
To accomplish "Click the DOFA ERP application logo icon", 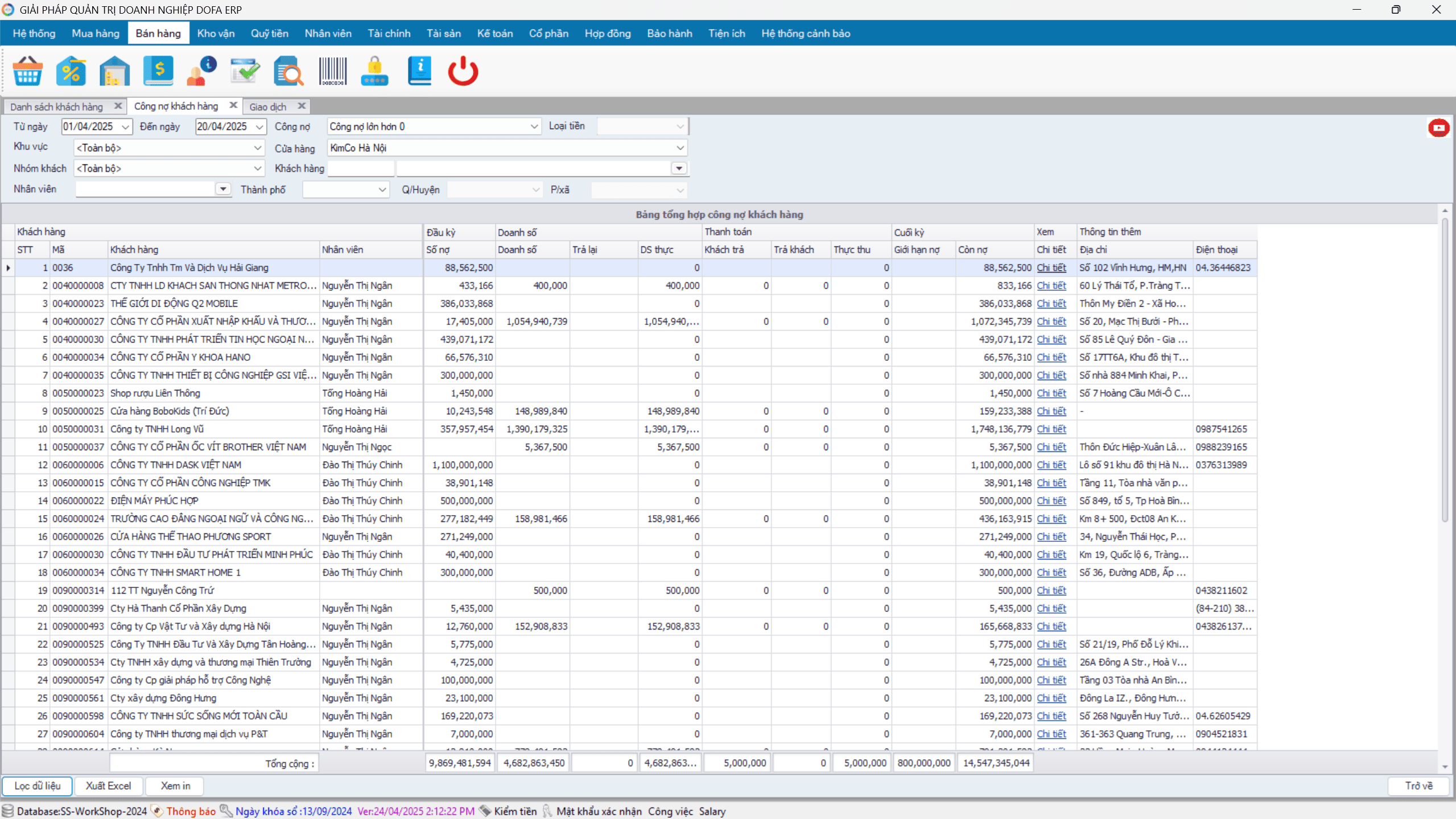I will pyautogui.click(x=8, y=10).
